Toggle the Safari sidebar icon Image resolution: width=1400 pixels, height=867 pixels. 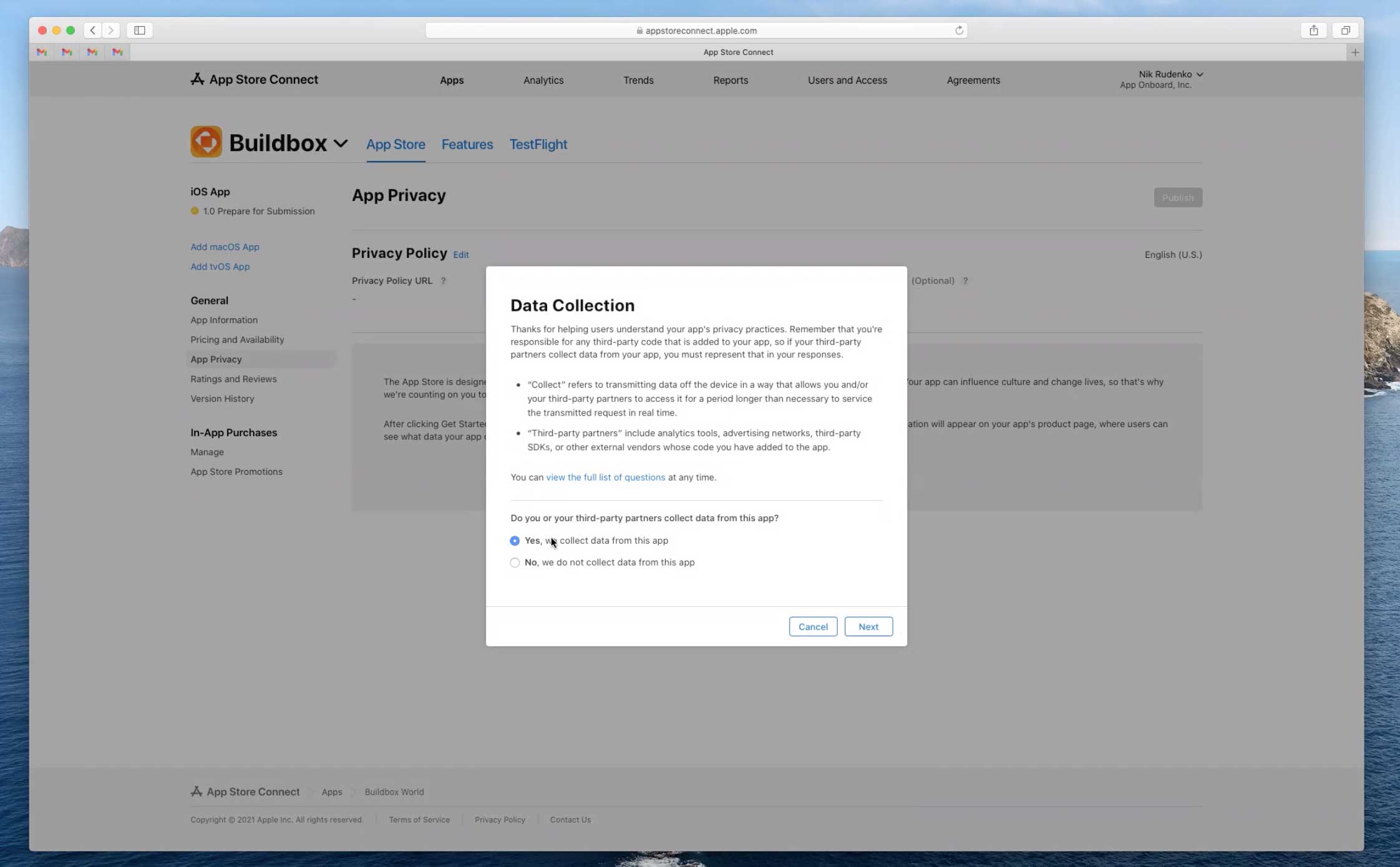[140, 30]
